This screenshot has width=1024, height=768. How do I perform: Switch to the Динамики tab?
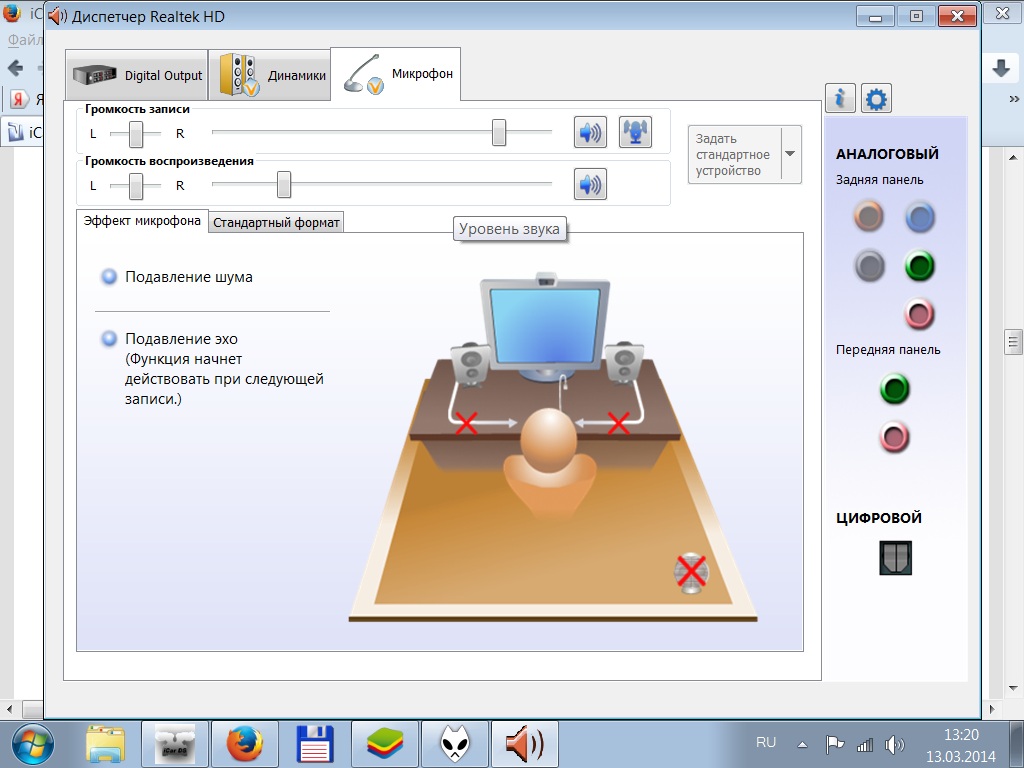pyautogui.click(x=270, y=75)
